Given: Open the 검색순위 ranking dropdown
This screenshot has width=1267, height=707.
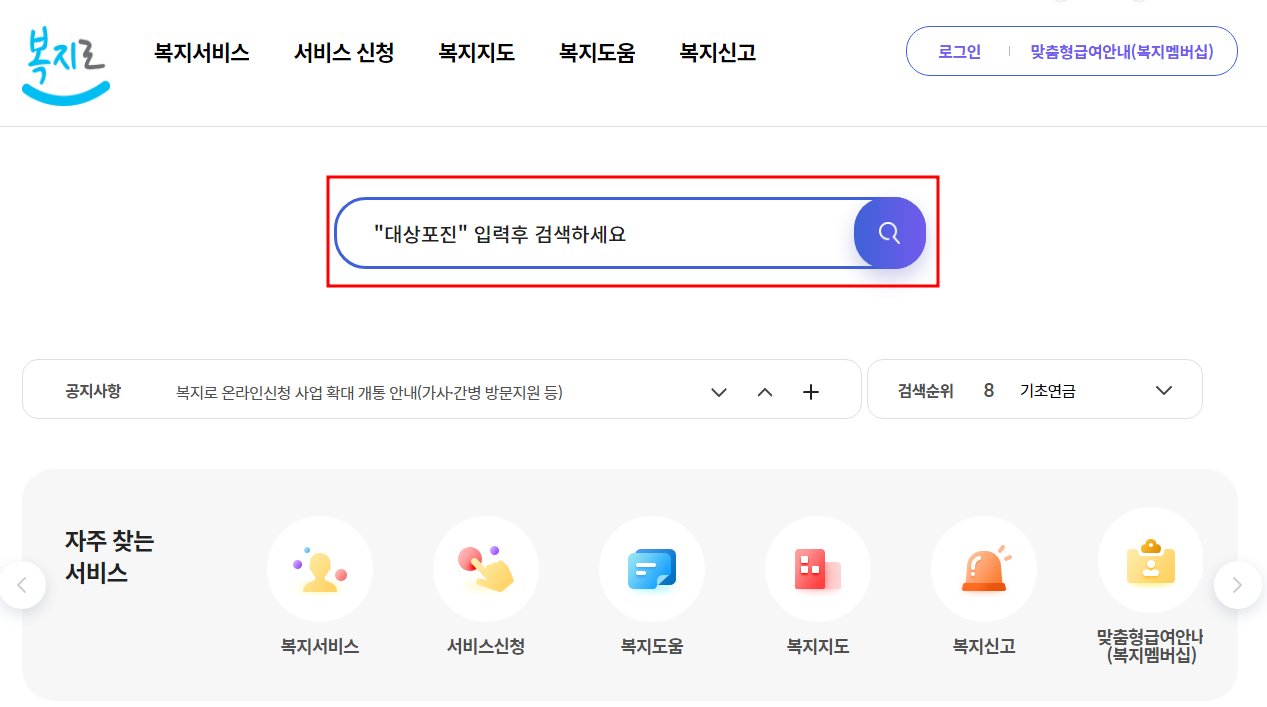Looking at the screenshot, I should coord(1163,391).
